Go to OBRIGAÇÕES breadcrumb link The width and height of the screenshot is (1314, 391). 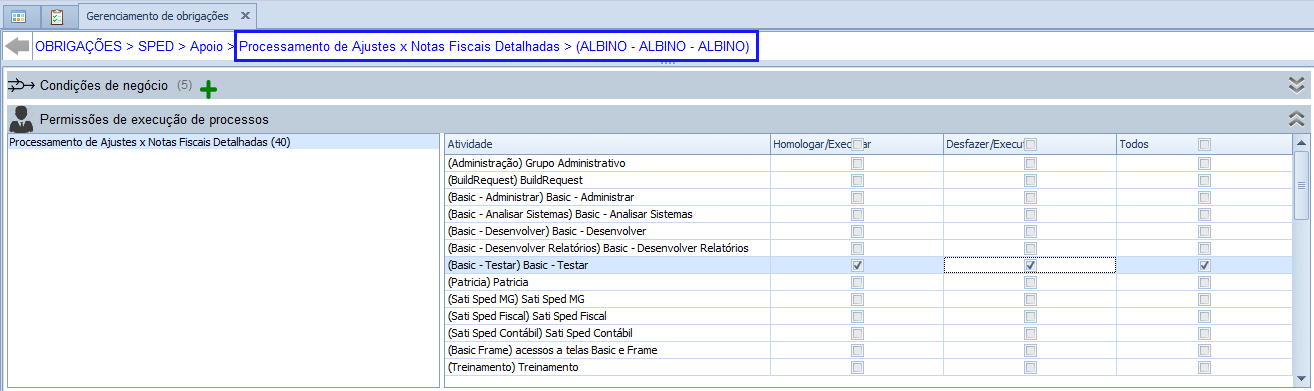click(79, 46)
